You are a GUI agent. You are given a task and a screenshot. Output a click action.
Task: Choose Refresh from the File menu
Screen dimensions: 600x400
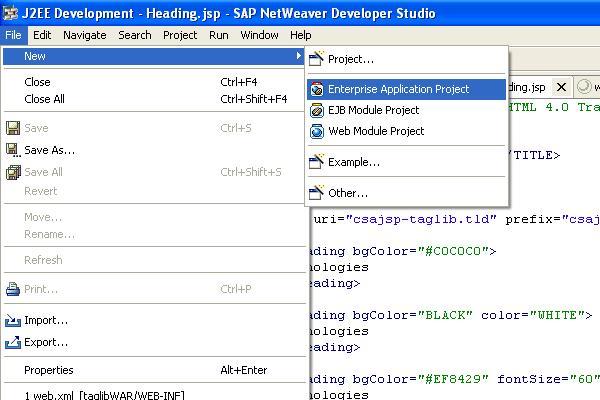(x=43, y=260)
